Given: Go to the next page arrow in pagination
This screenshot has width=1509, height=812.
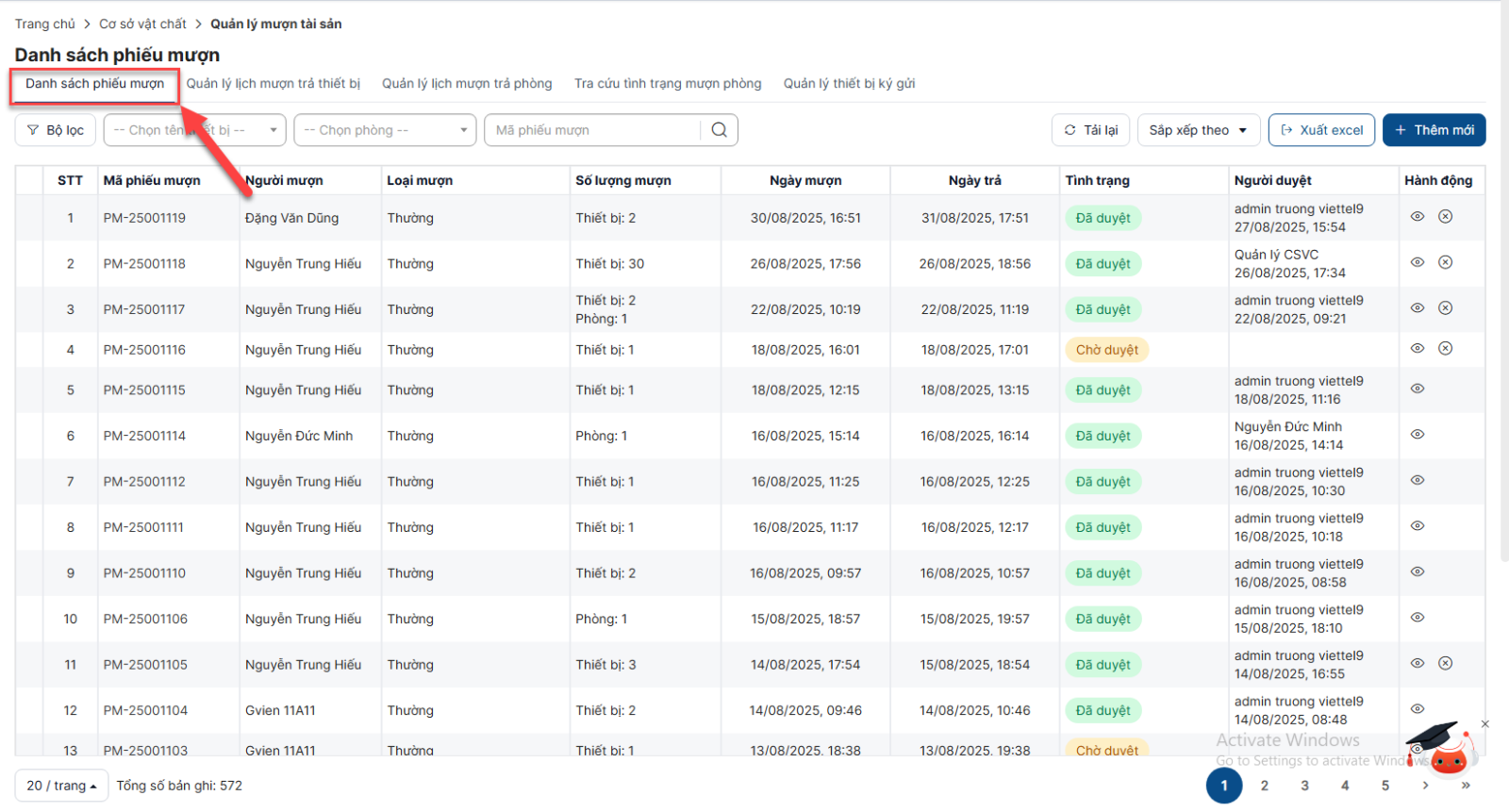Looking at the screenshot, I should coord(1425,786).
